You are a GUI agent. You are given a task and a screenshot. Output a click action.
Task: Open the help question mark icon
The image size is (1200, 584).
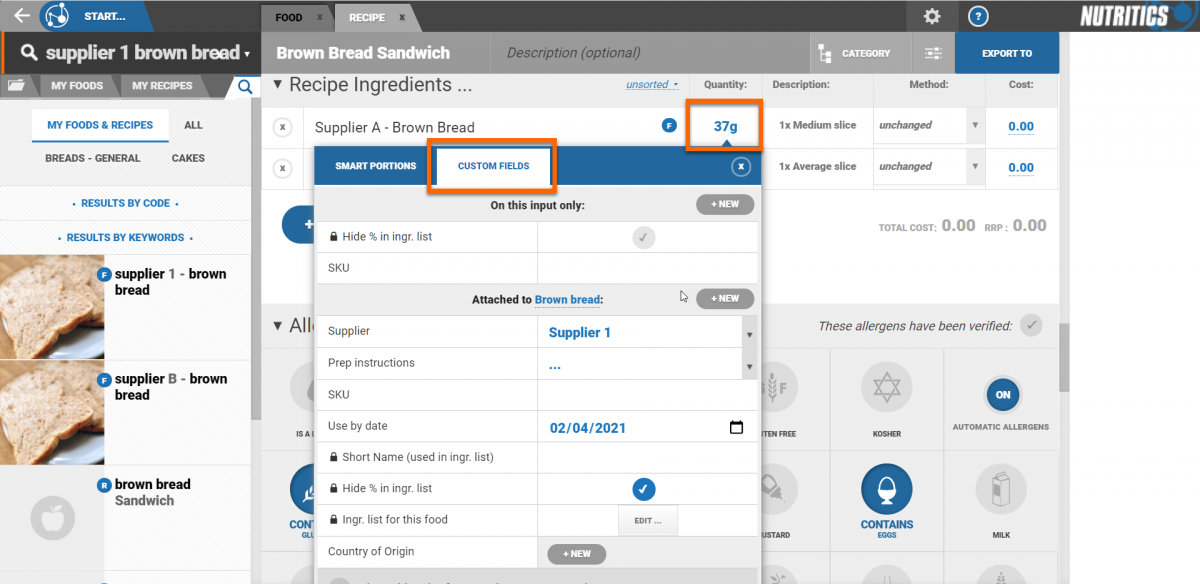click(979, 16)
